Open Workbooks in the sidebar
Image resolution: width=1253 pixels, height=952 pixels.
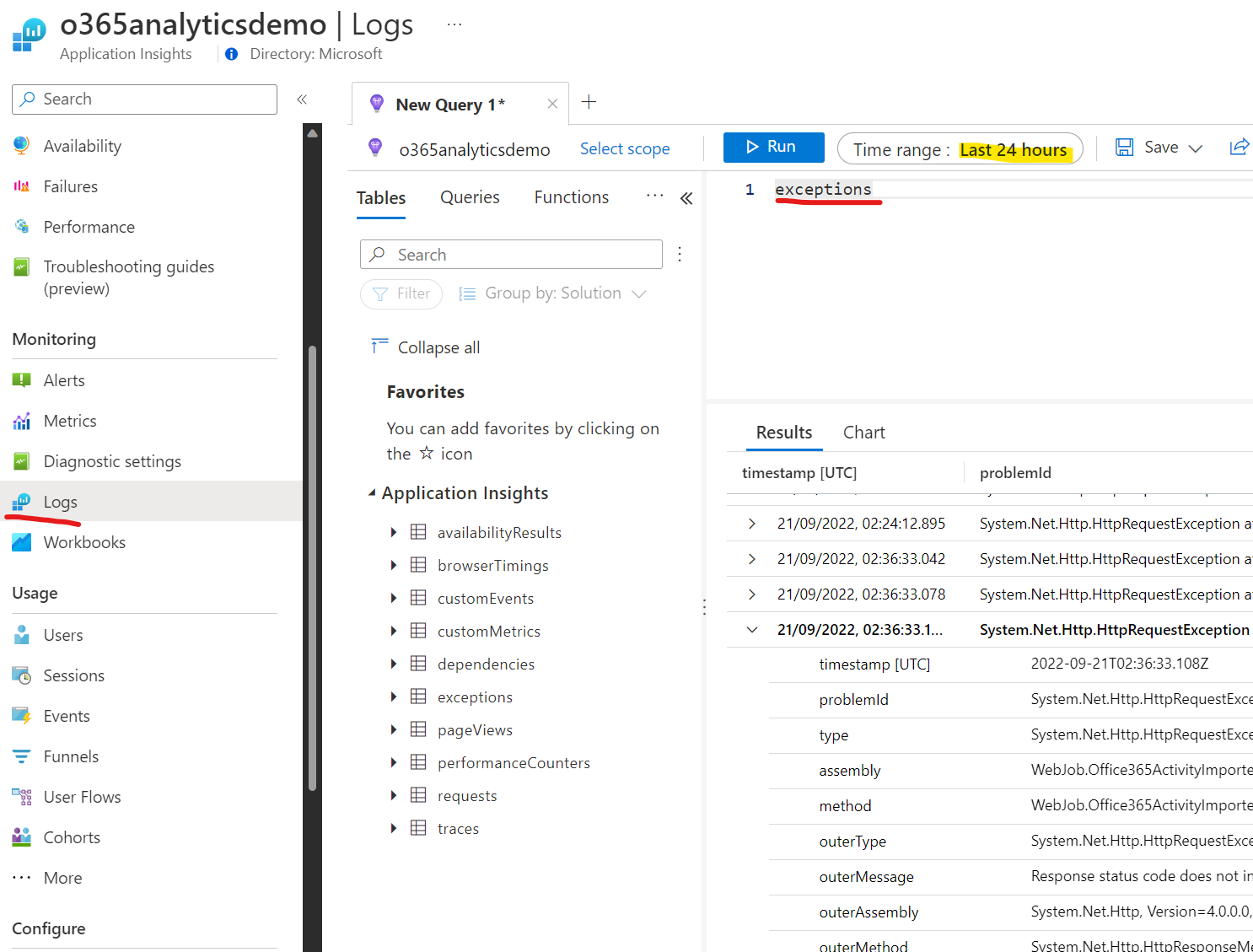tap(84, 542)
